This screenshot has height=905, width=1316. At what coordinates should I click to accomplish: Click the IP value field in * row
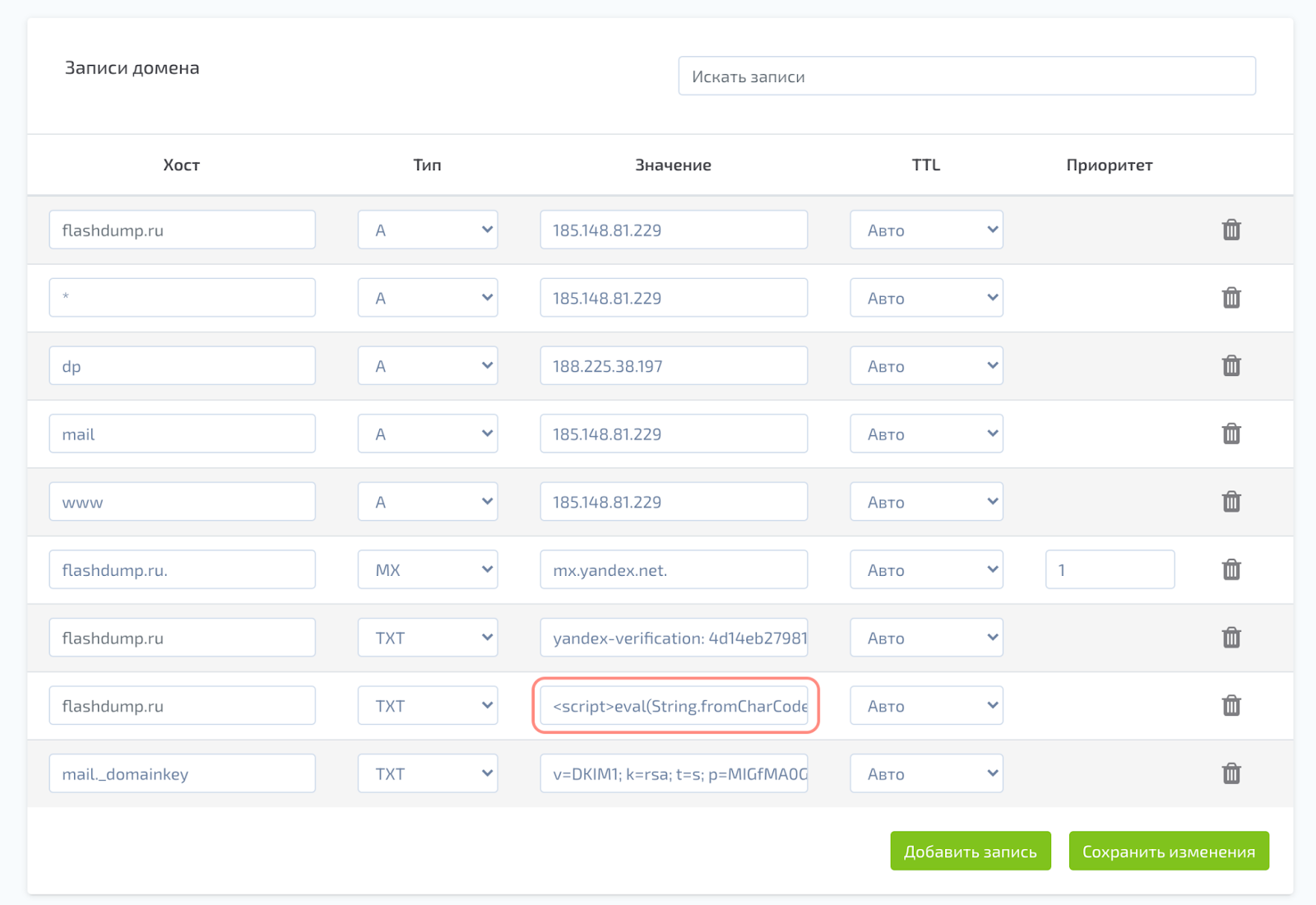pos(674,298)
